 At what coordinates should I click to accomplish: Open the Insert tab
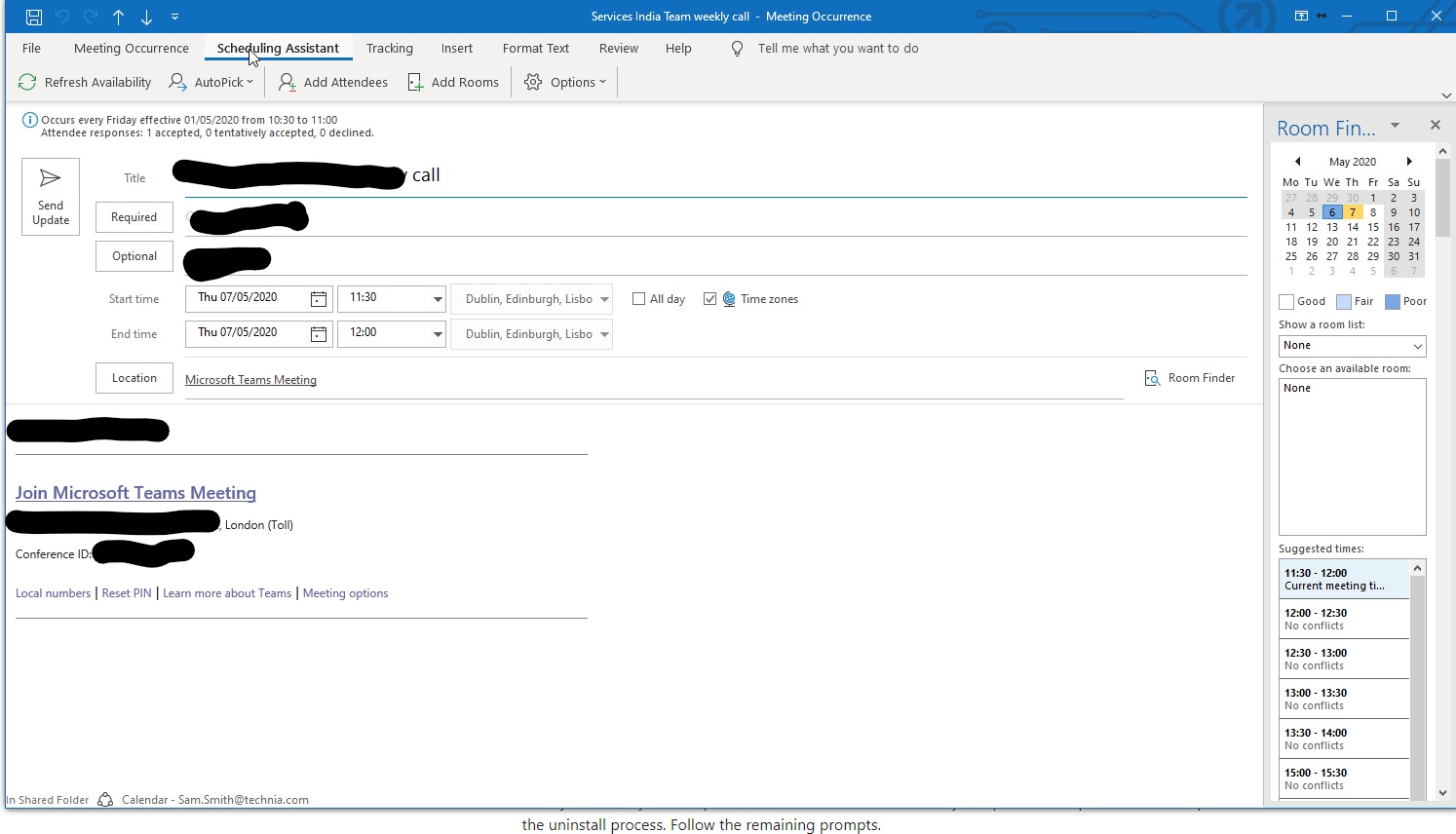(456, 49)
